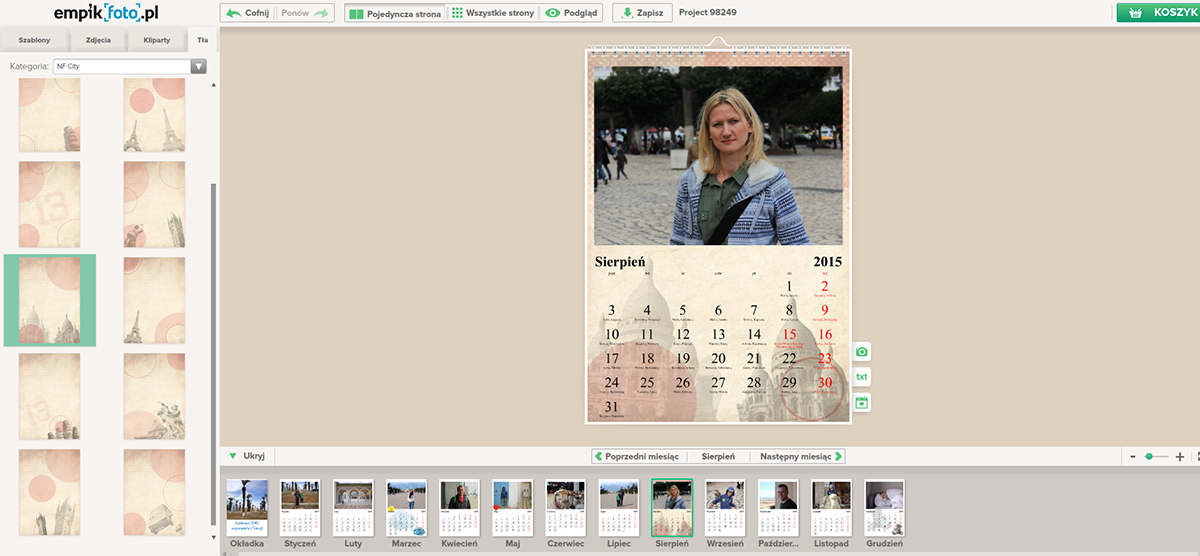Viewport: 1200px width, 556px height.
Task: Click the Sierpień month label in navigation bar
Action: (717, 456)
